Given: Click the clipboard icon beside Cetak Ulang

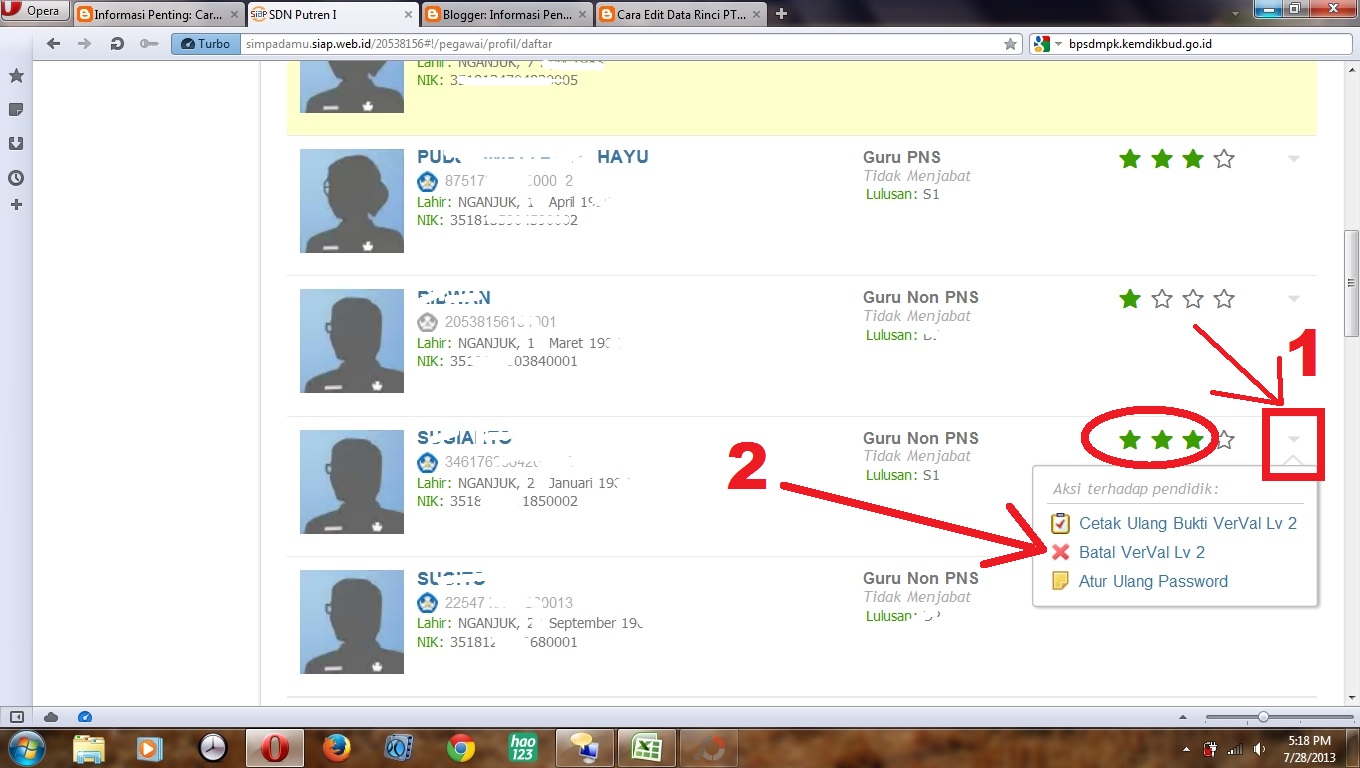Looking at the screenshot, I should pos(1061,523).
